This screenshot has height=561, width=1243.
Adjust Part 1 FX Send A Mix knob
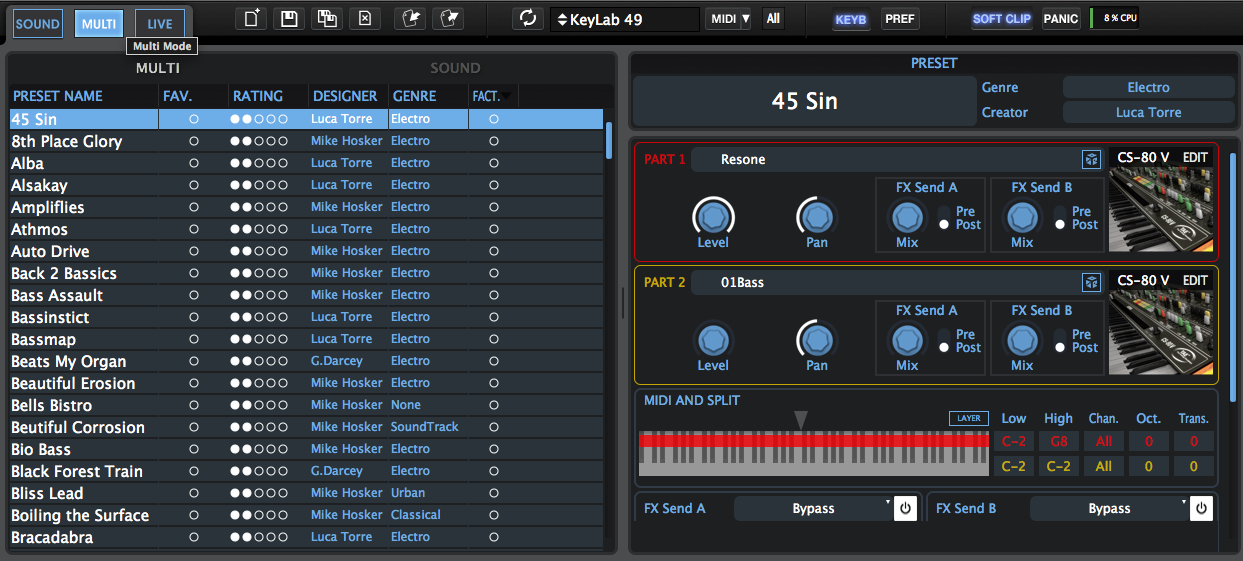[907, 217]
